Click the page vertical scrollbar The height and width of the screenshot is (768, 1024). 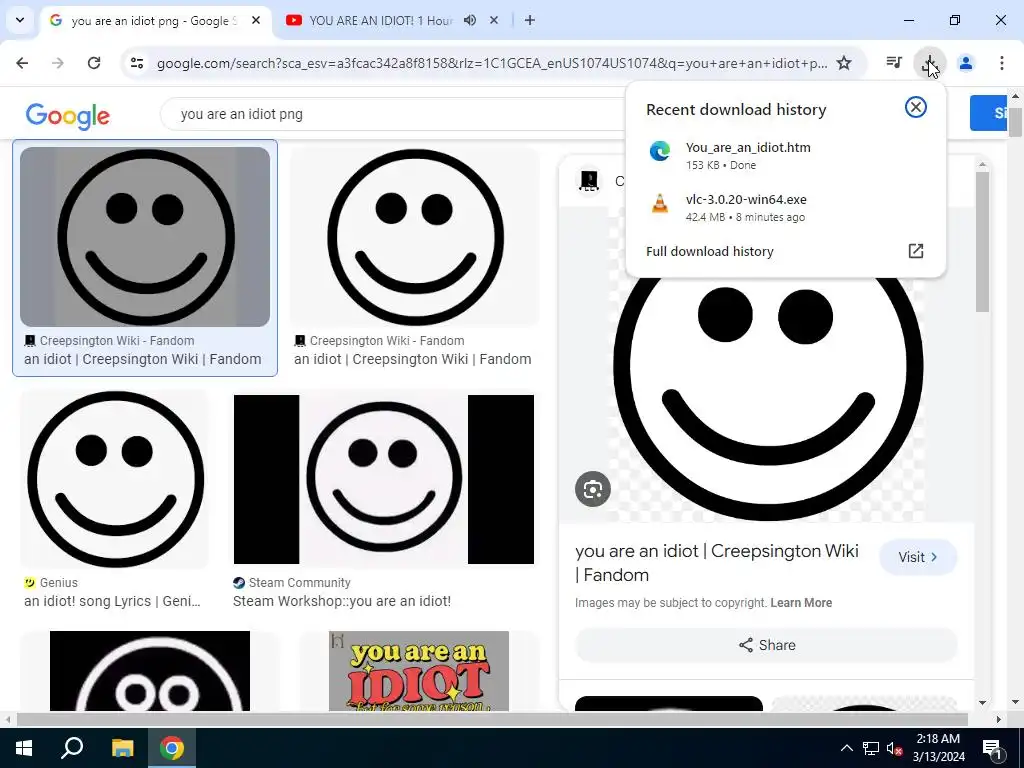[1016, 123]
